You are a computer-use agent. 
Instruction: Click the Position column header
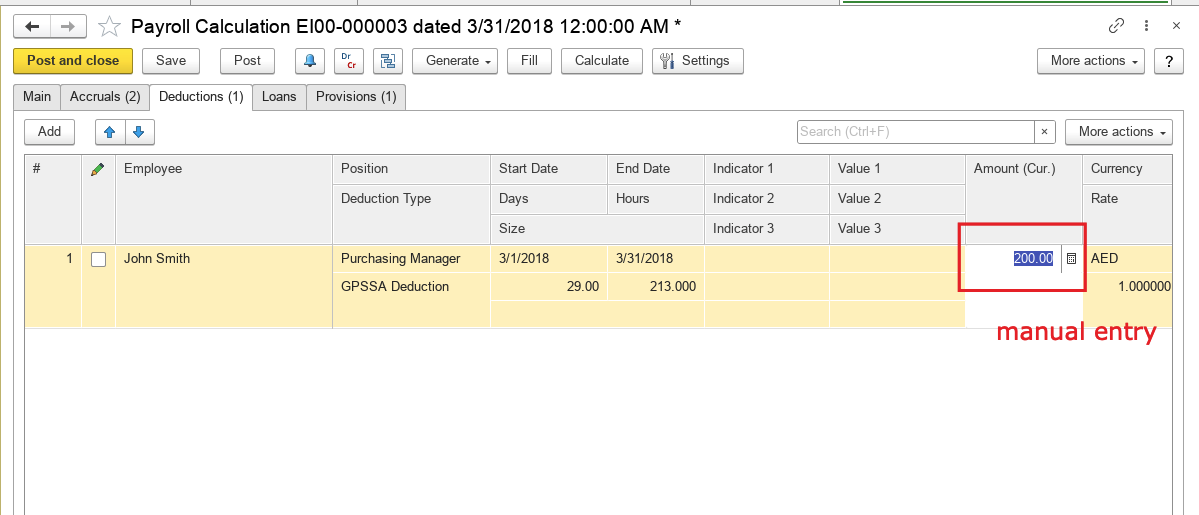tap(411, 169)
